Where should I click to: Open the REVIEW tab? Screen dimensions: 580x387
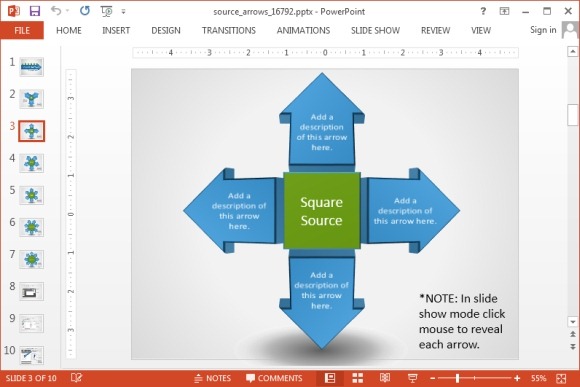pyautogui.click(x=435, y=30)
